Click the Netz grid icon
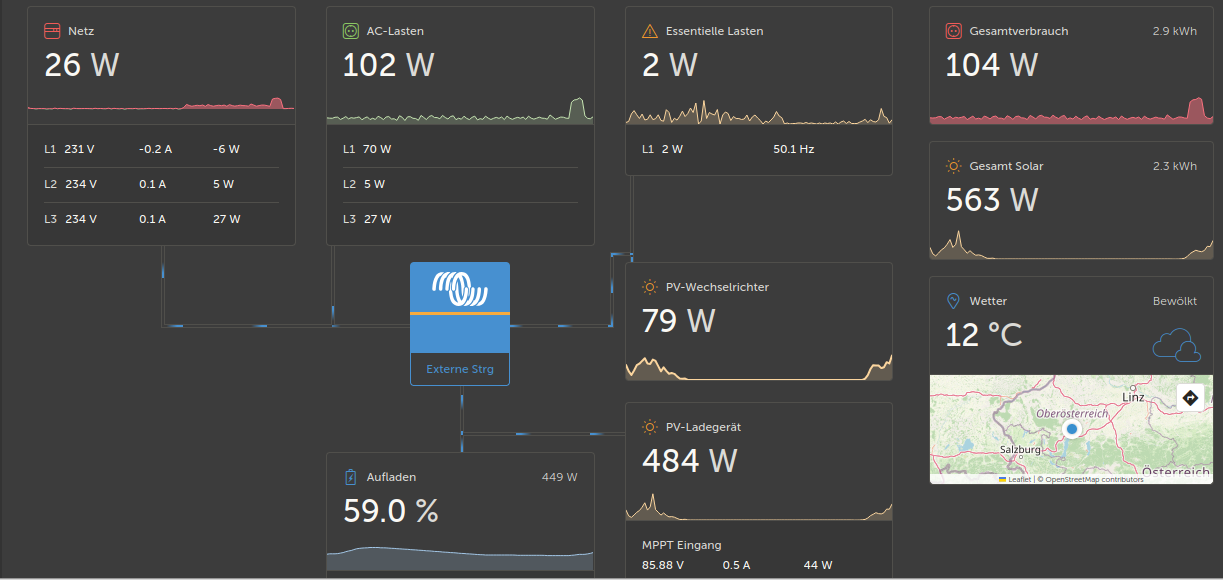This screenshot has width=1223, height=580. click(52, 31)
